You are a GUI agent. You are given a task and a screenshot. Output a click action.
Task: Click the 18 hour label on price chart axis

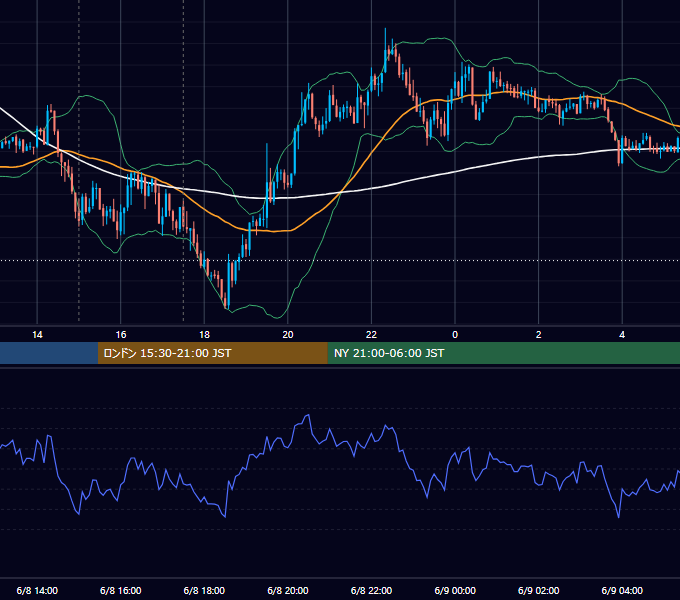pyautogui.click(x=204, y=335)
